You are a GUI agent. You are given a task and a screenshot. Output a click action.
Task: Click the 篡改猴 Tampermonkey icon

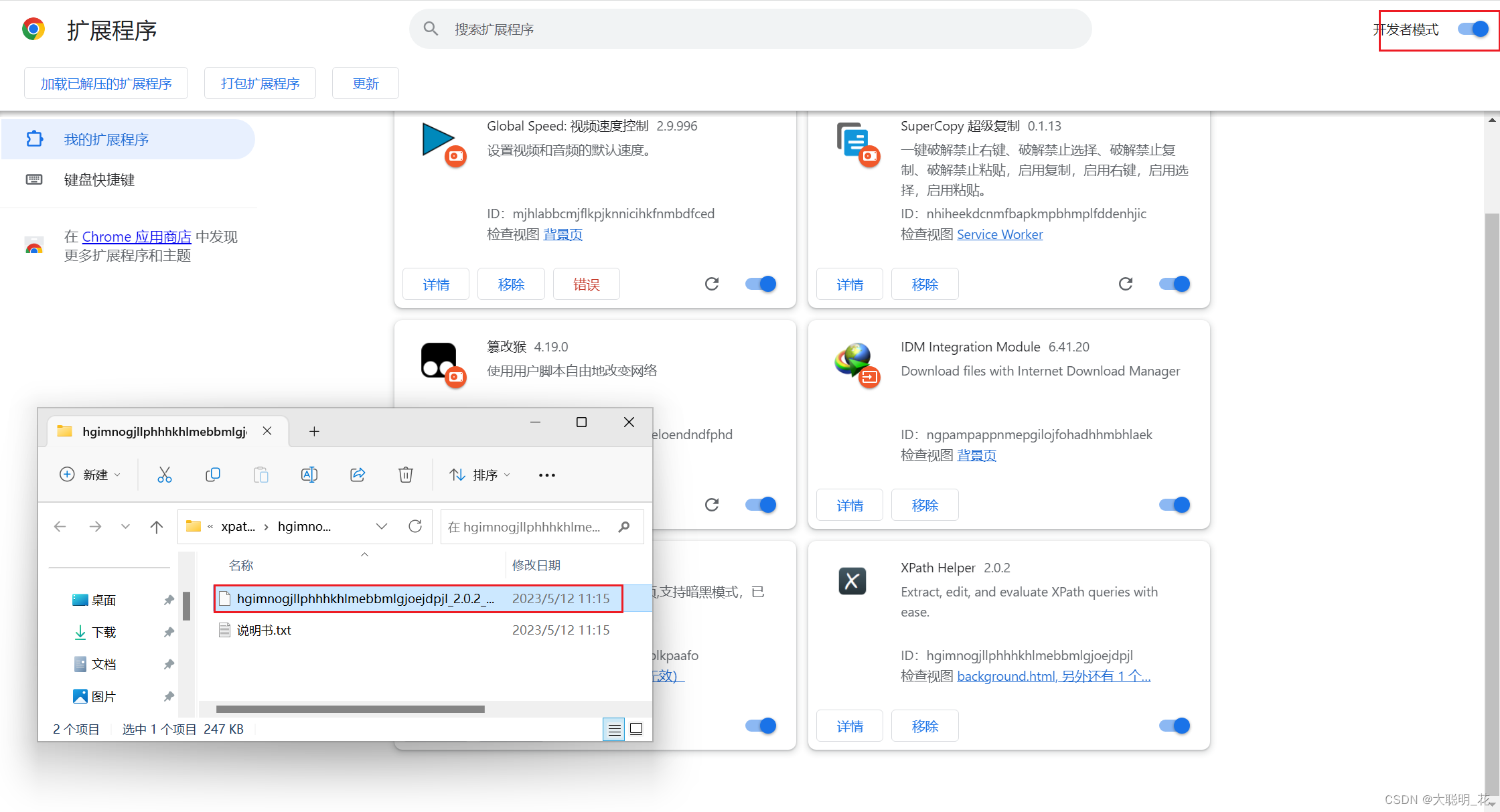[x=439, y=361]
